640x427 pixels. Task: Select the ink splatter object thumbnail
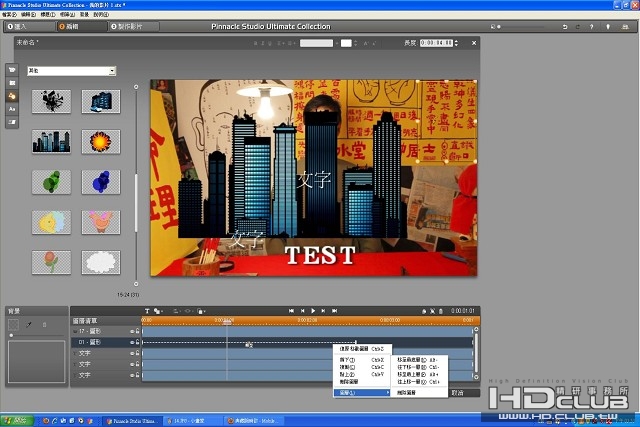51,101
